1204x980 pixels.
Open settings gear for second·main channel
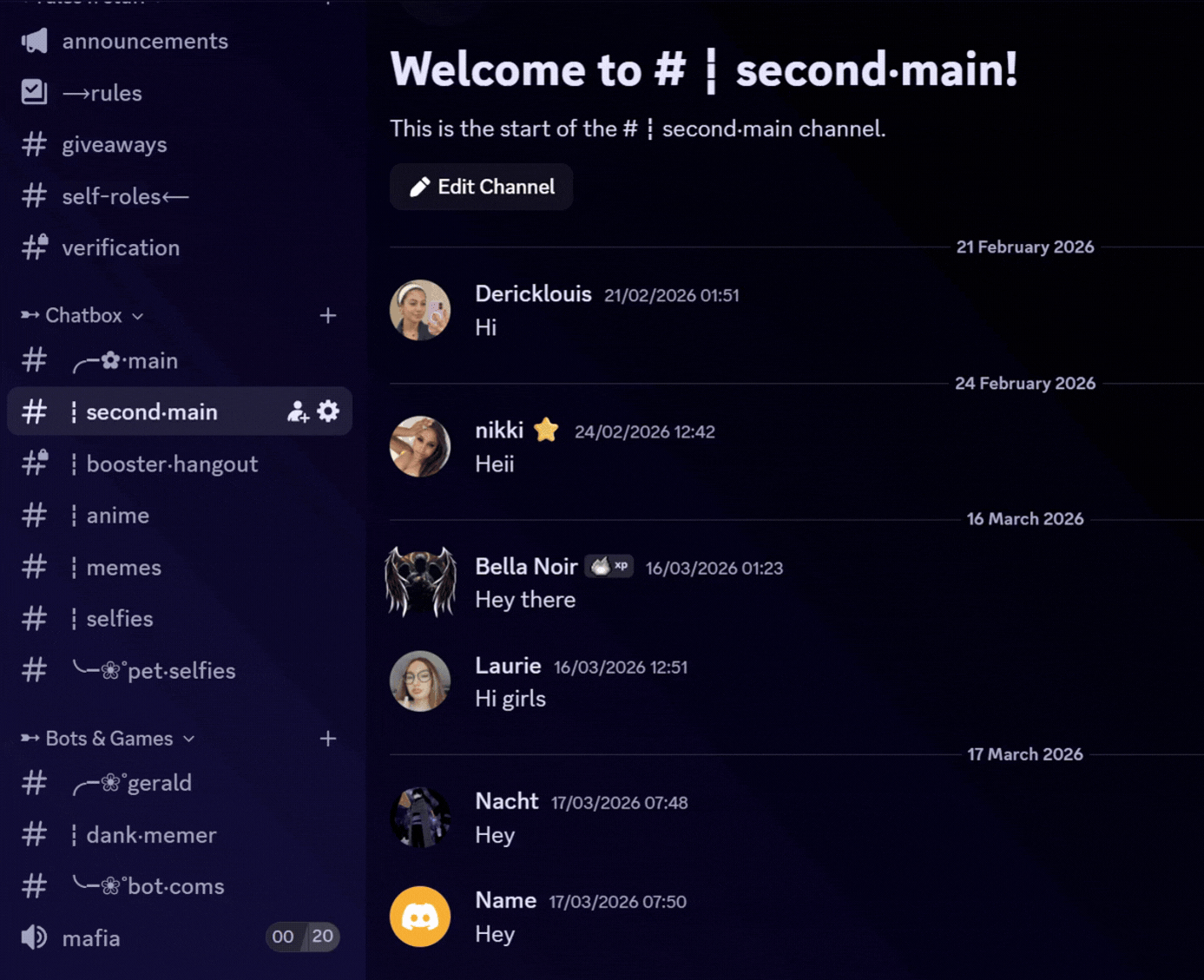click(328, 411)
